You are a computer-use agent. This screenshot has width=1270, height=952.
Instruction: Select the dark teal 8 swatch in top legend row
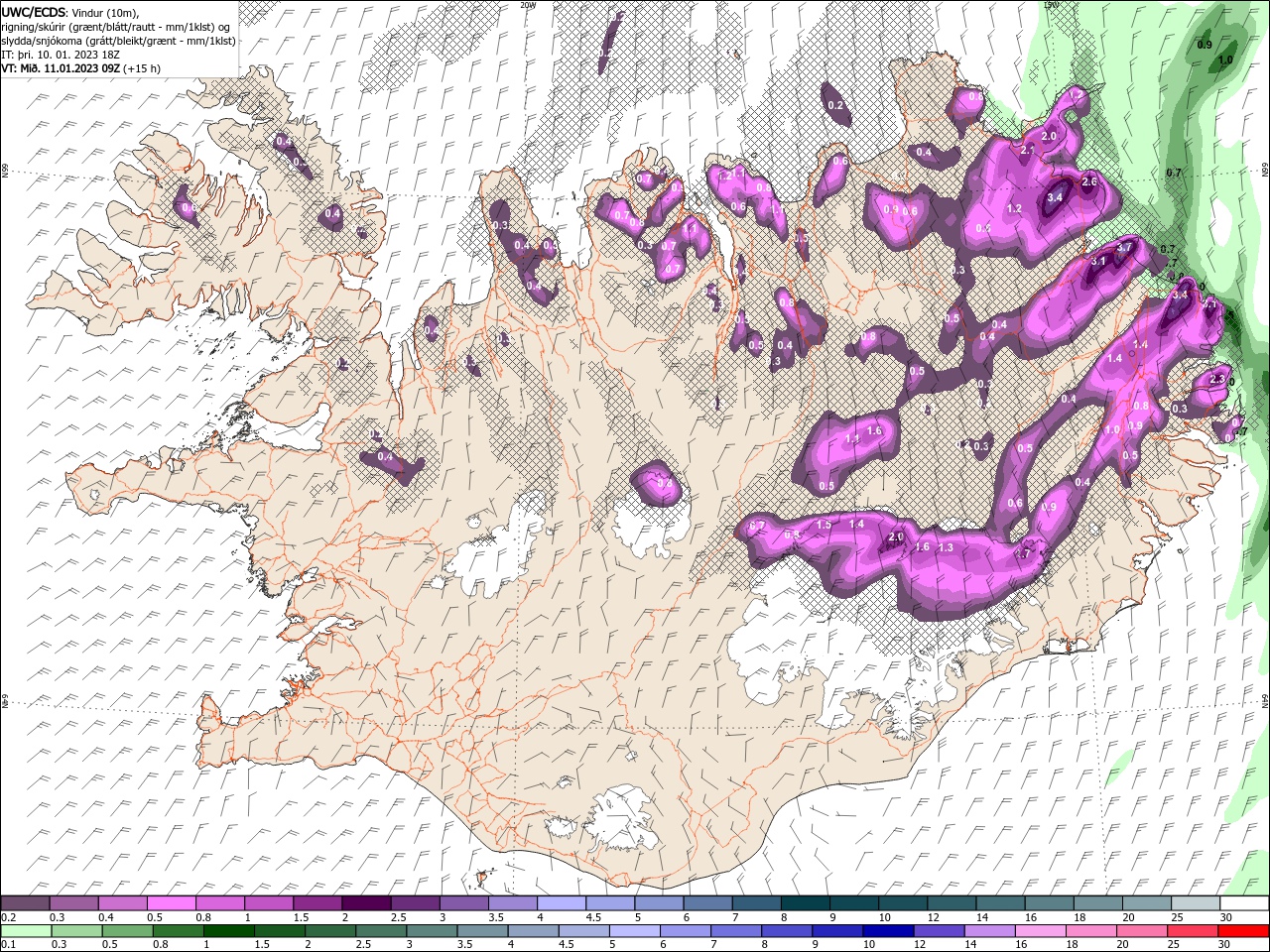point(804,903)
